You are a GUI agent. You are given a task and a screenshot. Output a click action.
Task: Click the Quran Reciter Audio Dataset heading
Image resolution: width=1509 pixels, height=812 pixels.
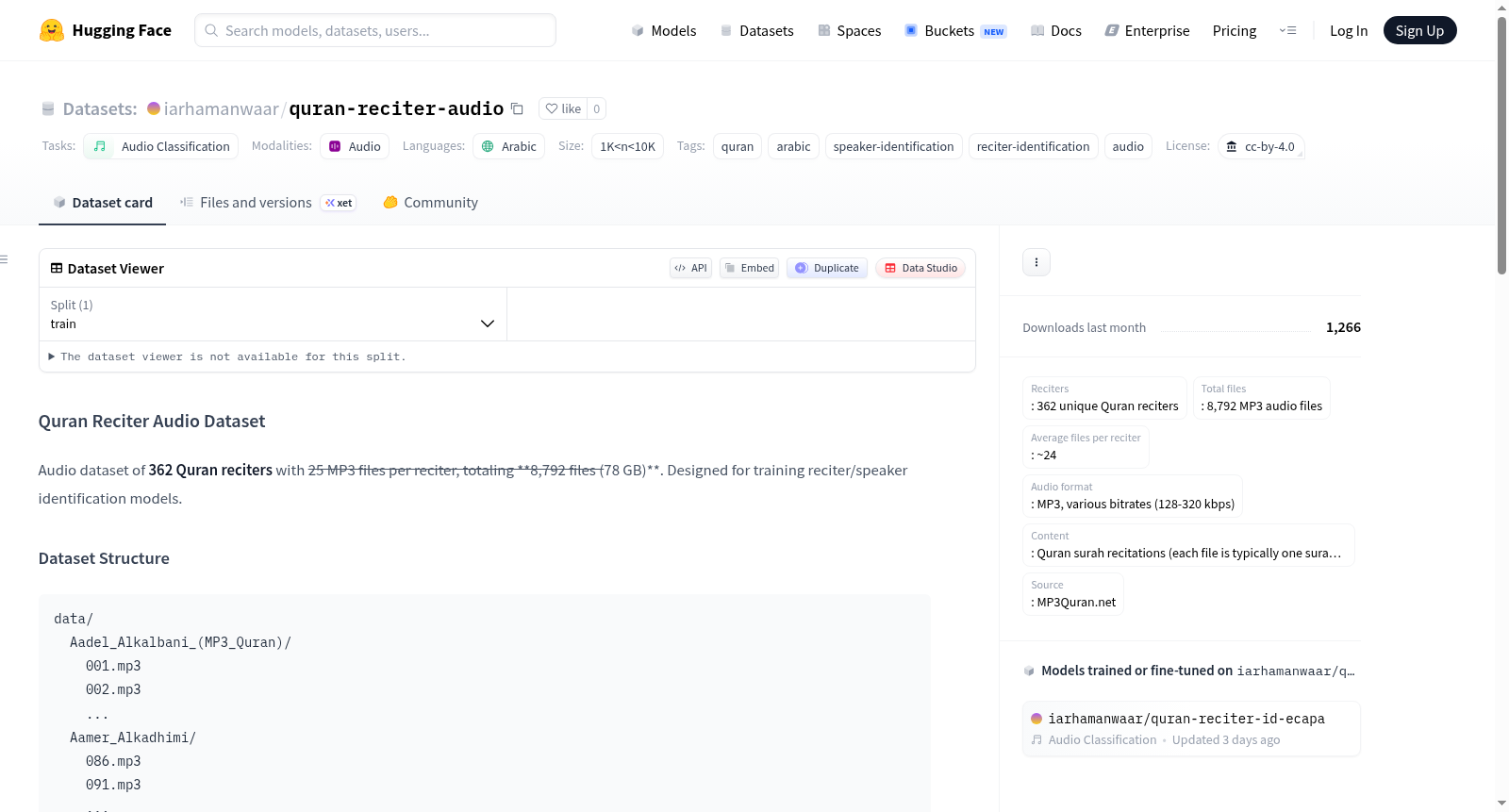tap(152, 422)
